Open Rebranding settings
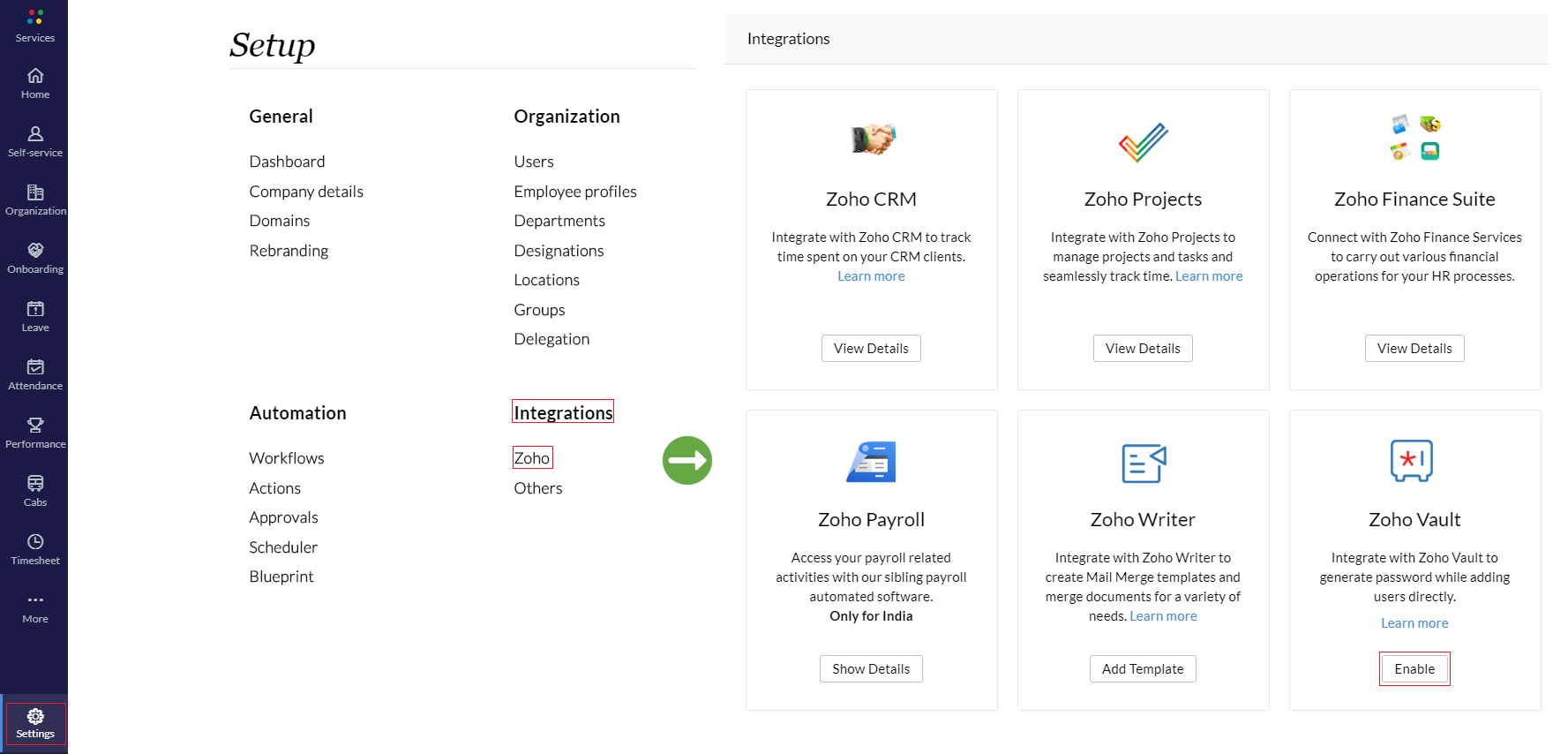The width and height of the screenshot is (1568, 754). [x=289, y=251]
